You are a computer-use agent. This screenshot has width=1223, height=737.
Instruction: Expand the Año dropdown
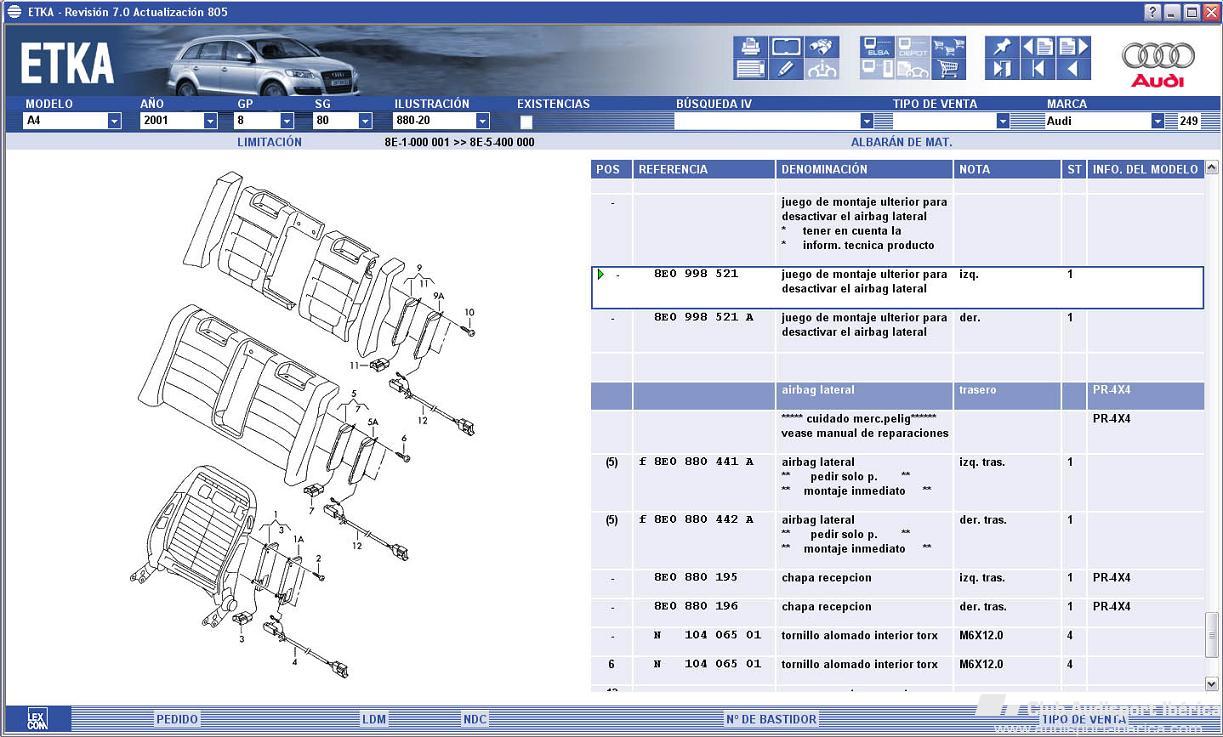point(210,121)
